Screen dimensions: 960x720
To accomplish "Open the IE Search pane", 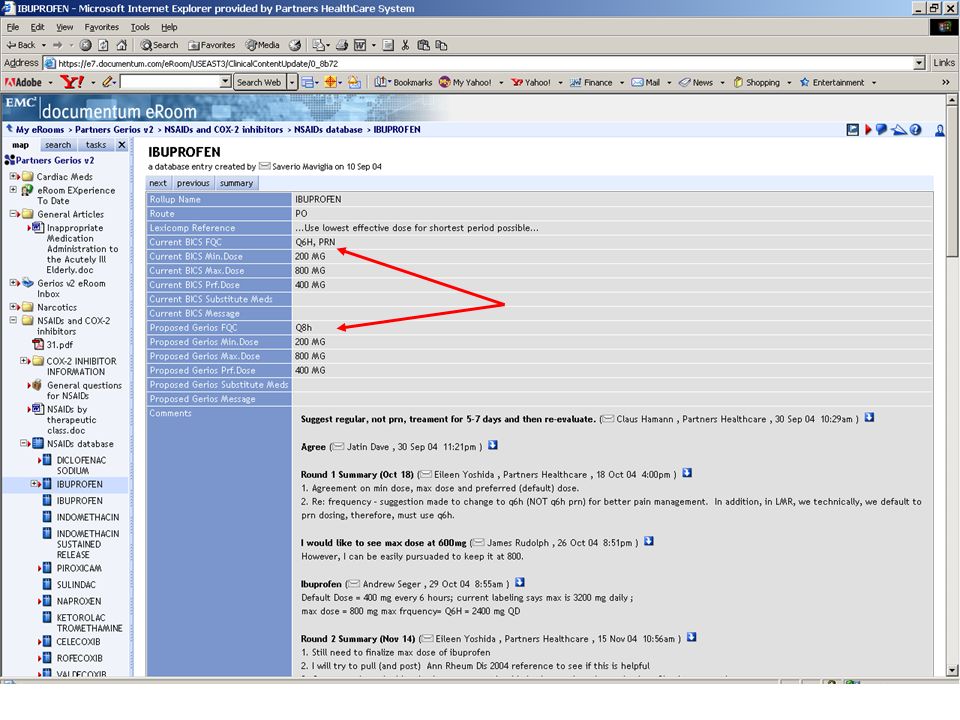I will 159,45.
